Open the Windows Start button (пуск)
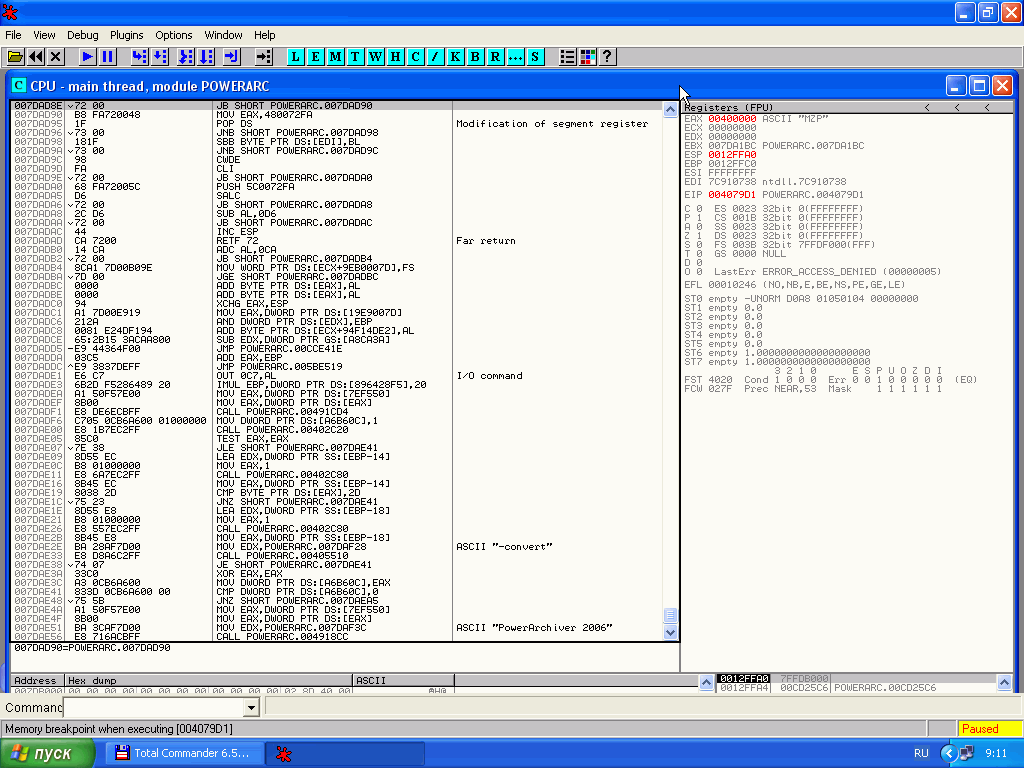The height and width of the screenshot is (768, 1024). click(46, 753)
